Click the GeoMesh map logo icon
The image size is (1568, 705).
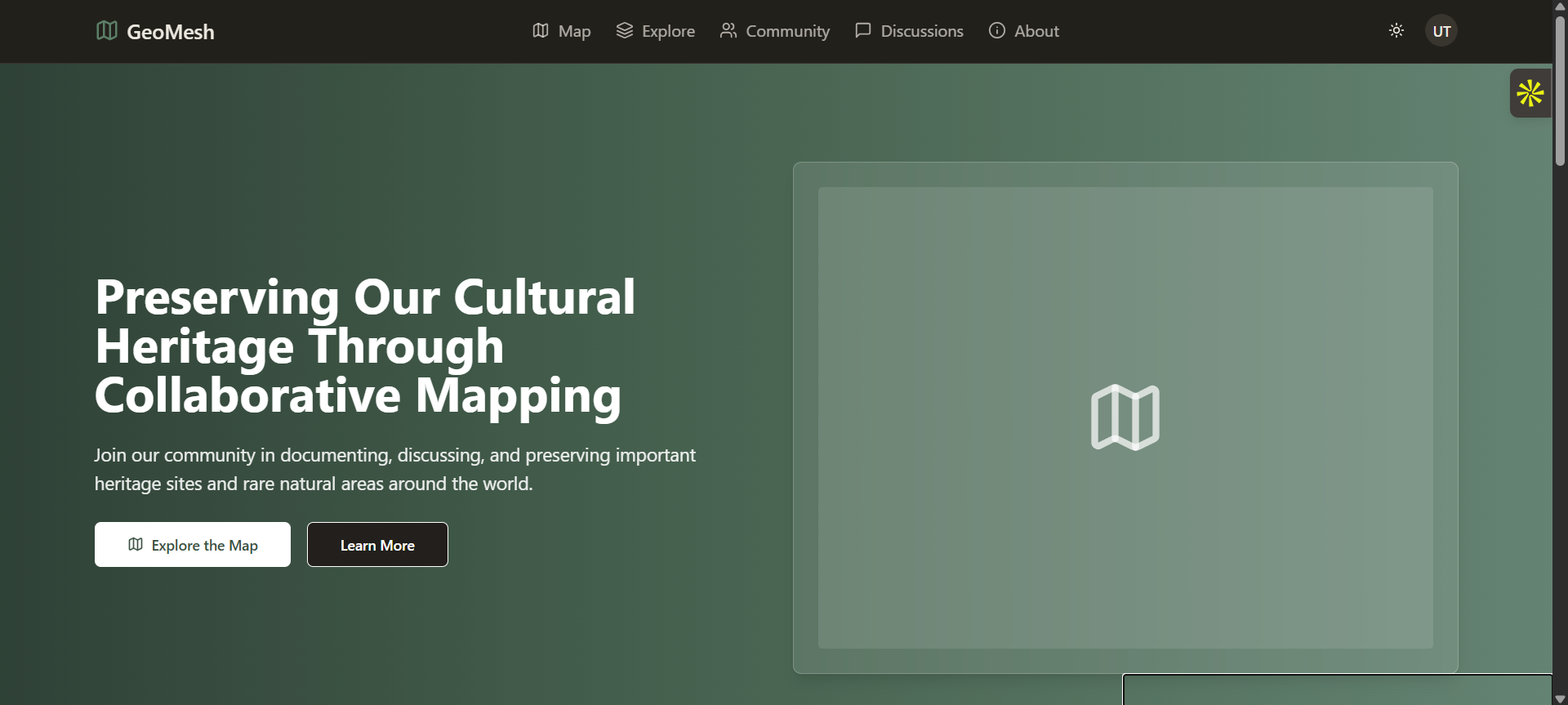coord(107,31)
